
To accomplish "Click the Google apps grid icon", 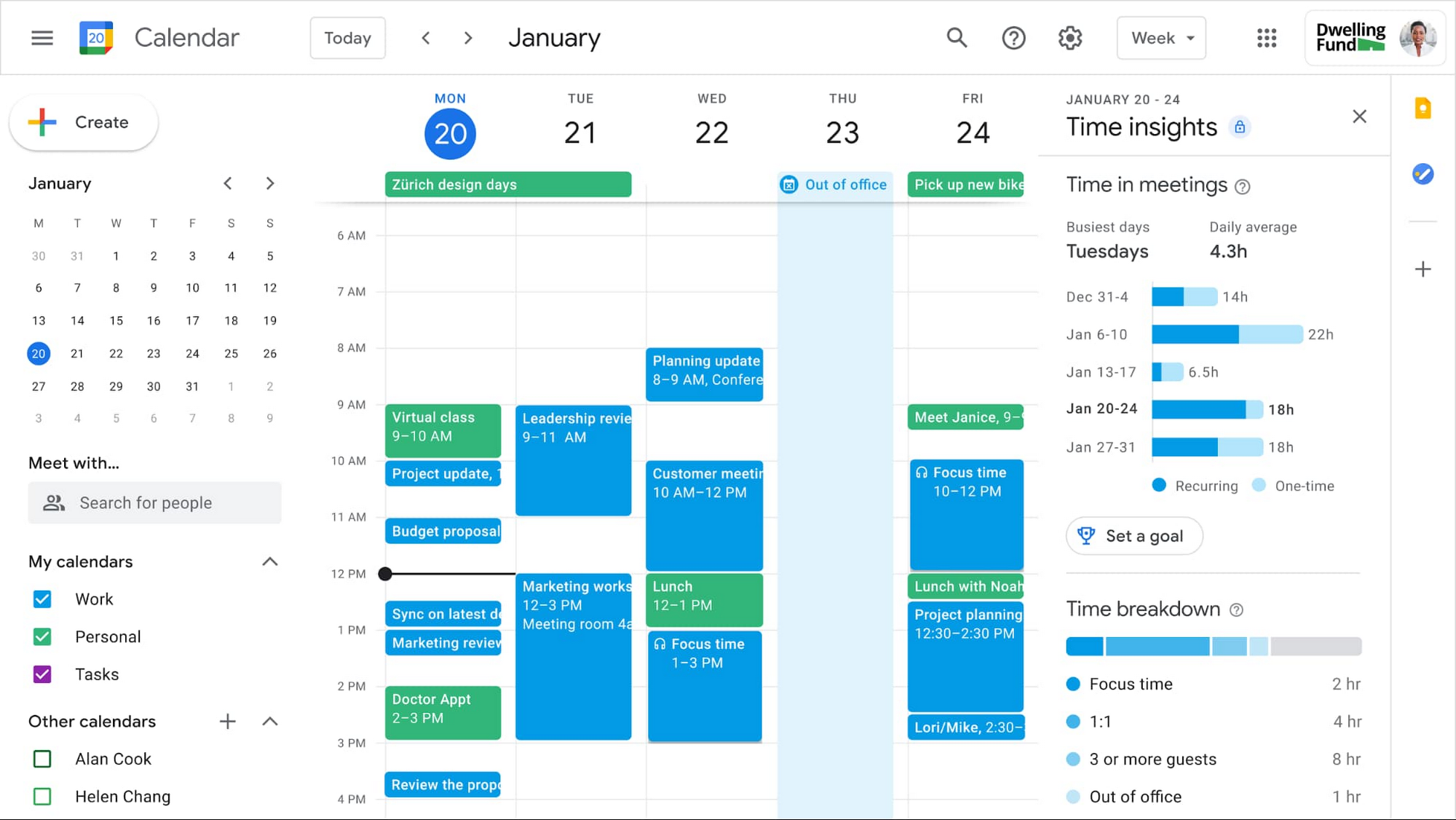I will [1266, 38].
